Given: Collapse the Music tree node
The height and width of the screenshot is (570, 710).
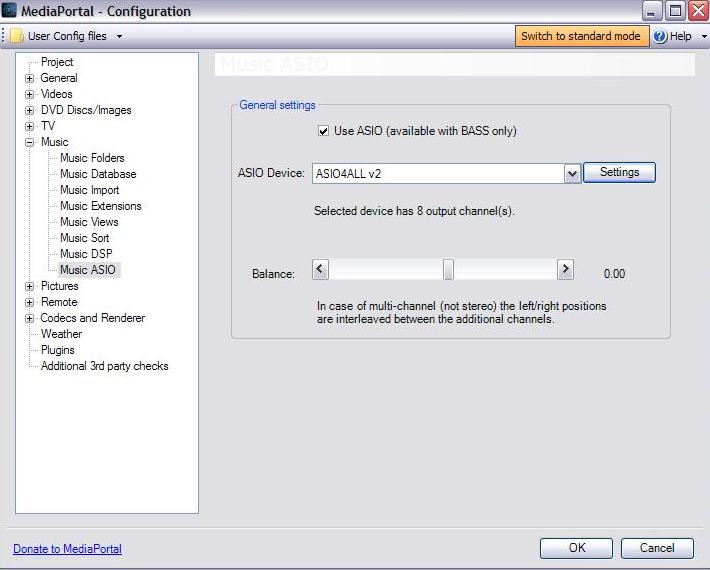Looking at the screenshot, I should [30, 142].
